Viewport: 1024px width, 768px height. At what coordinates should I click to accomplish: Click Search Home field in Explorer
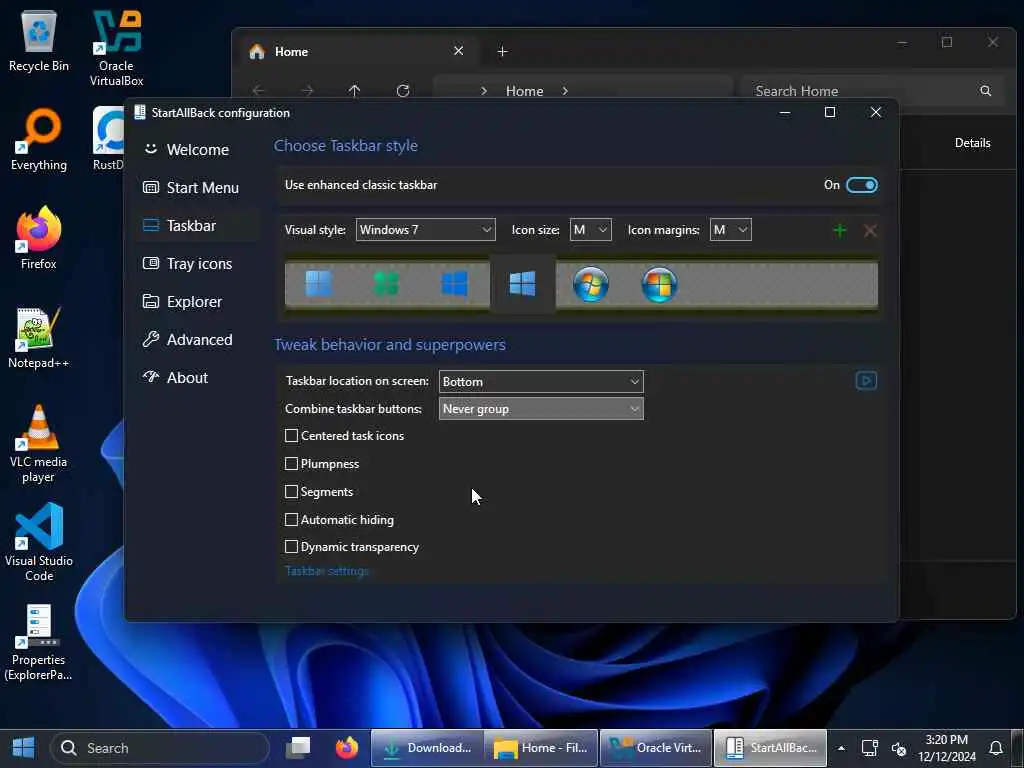(x=871, y=91)
